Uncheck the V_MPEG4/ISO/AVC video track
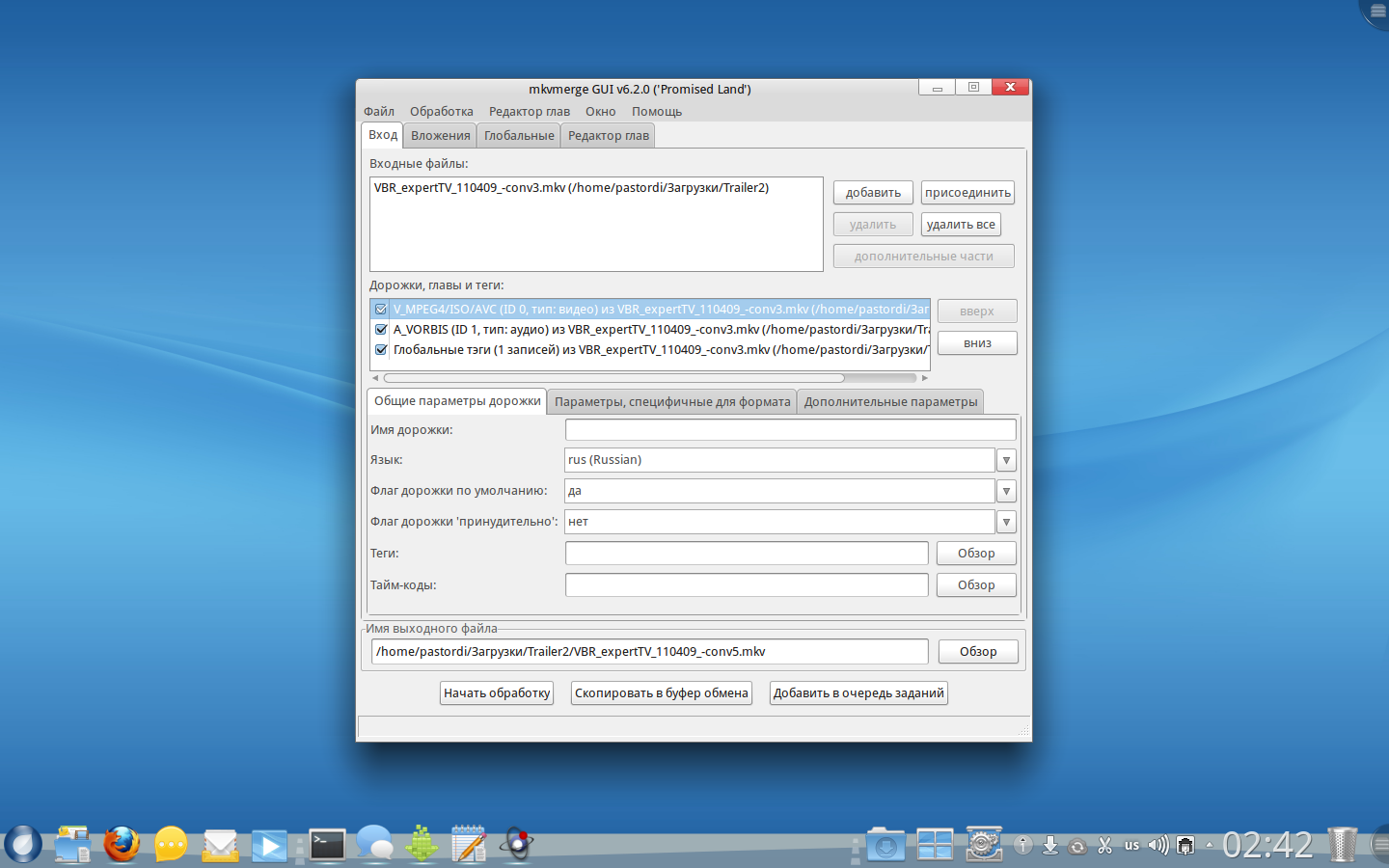This screenshot has height=868, width=1389. point(381,310)
